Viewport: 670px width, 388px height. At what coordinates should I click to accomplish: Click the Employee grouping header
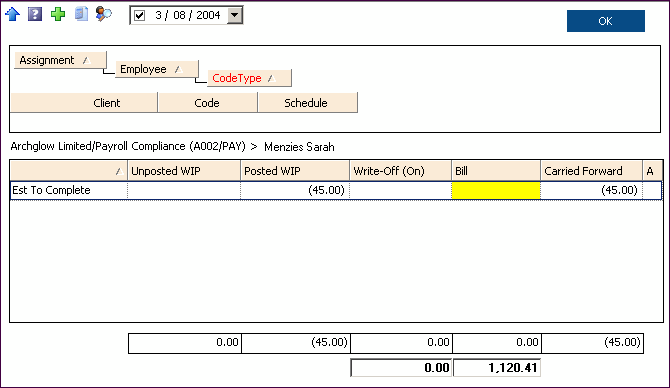pos(157,69)
